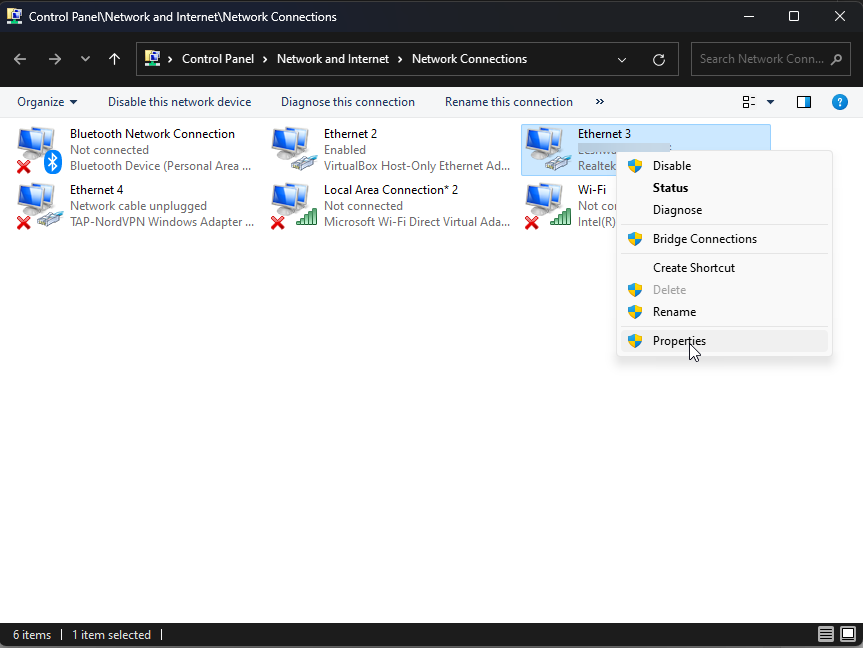863x648 pixels.
Task: Switch to large icons view in status bar
Action: [848, 634]
